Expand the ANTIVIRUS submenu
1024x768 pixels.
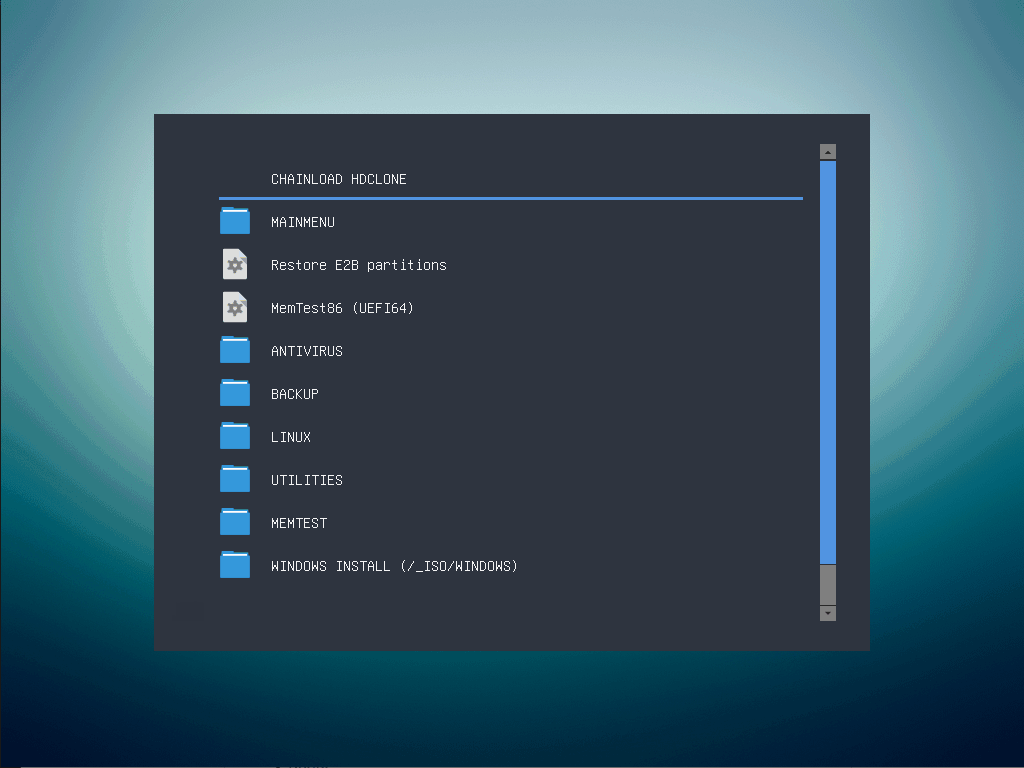[x=306, y=351]
